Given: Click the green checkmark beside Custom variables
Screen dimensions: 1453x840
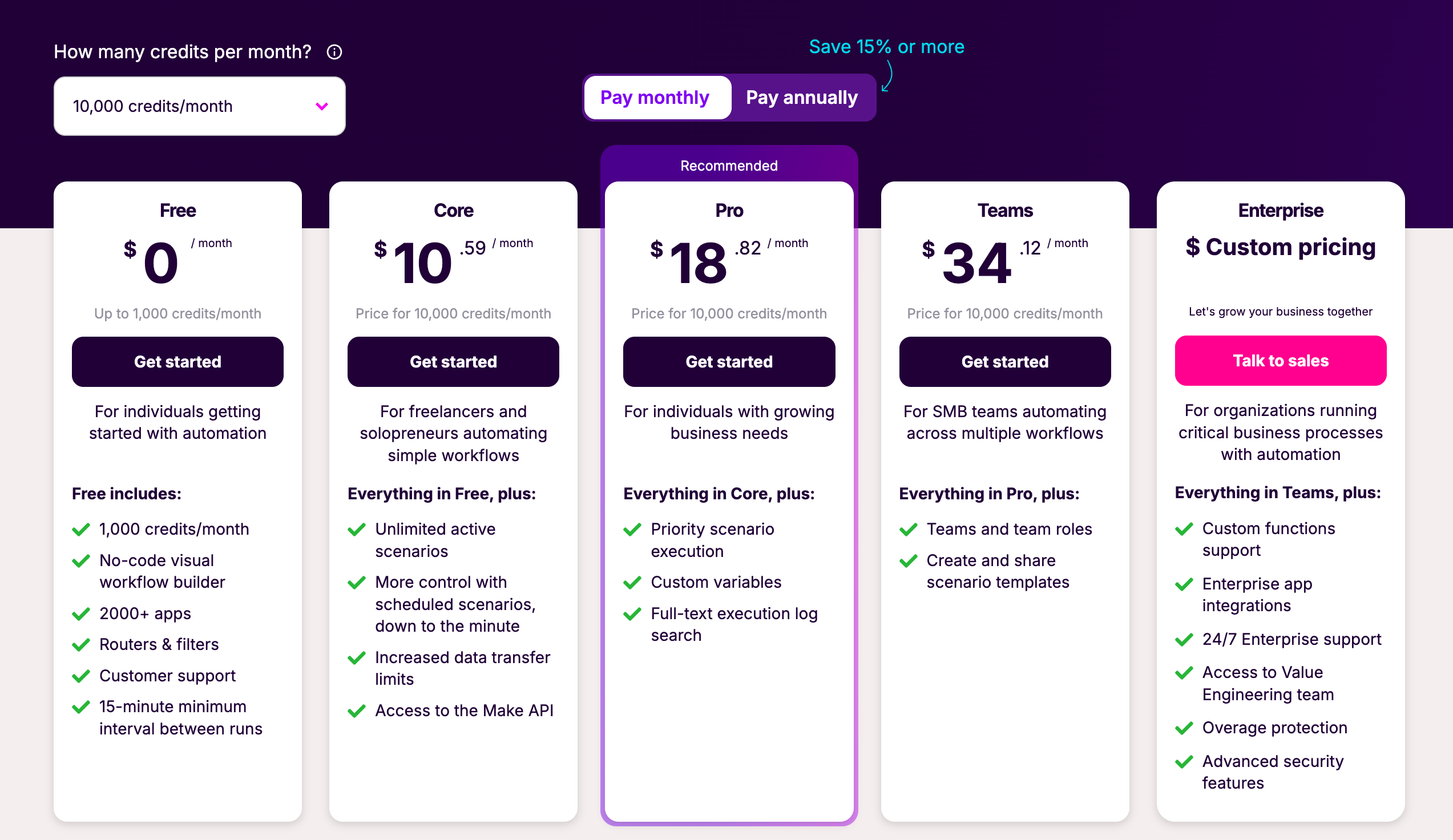Looking at the screenshot, I should tap(632, 582).
